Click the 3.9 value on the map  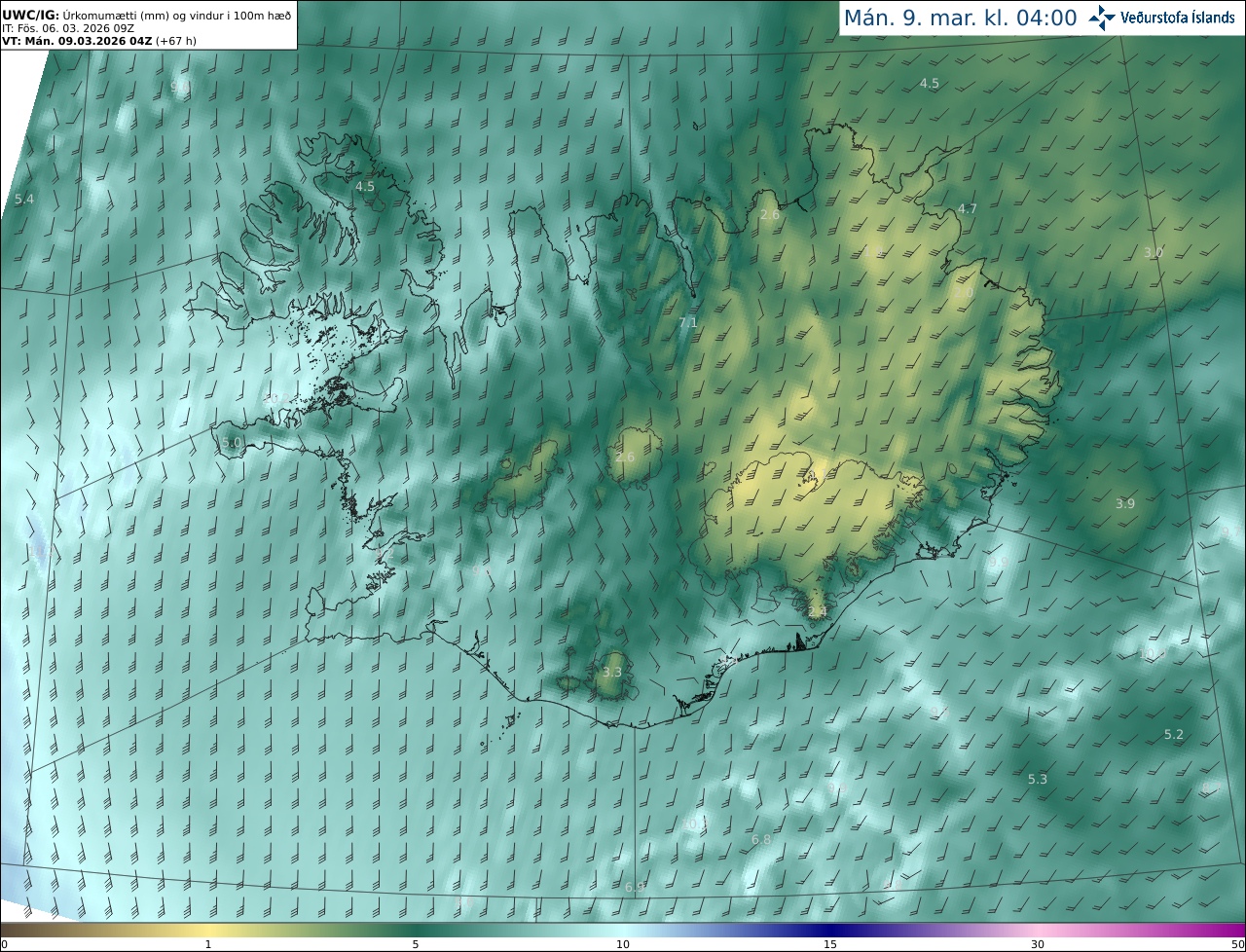[1125, 504]
